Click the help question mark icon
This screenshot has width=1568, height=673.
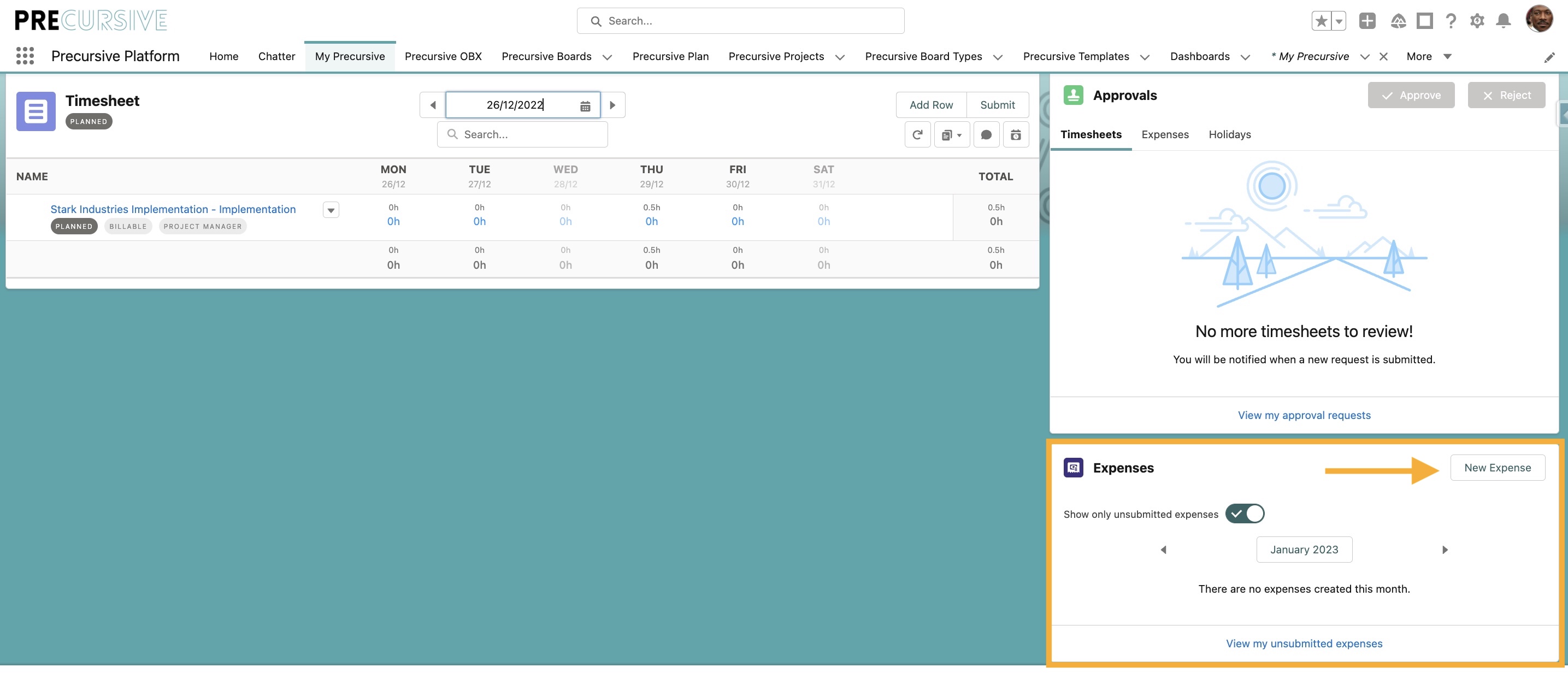[1451, 20]
